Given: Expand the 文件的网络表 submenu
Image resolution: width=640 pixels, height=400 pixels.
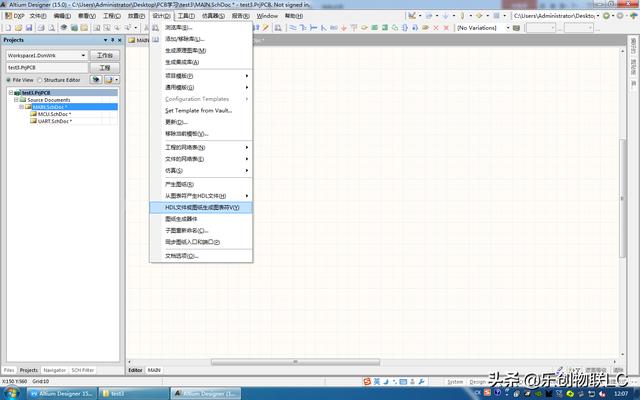Looking at the screenshot, I should coord(201,159).
